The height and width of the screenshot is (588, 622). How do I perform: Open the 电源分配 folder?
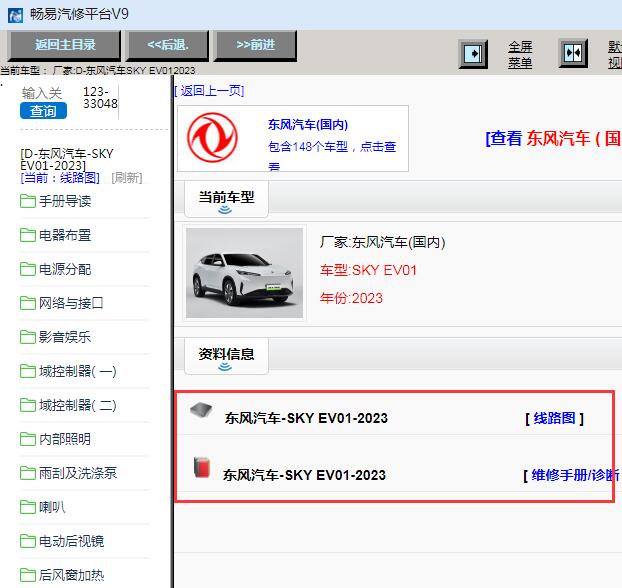(56, 269)
